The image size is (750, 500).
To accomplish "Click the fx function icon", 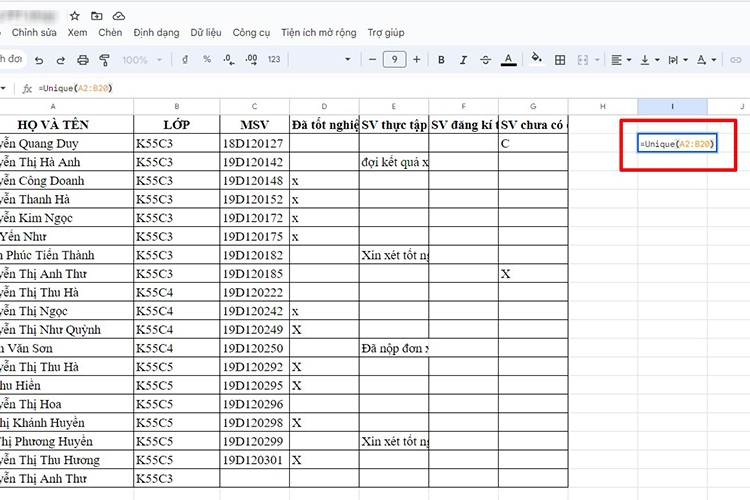I will (27, 89).
